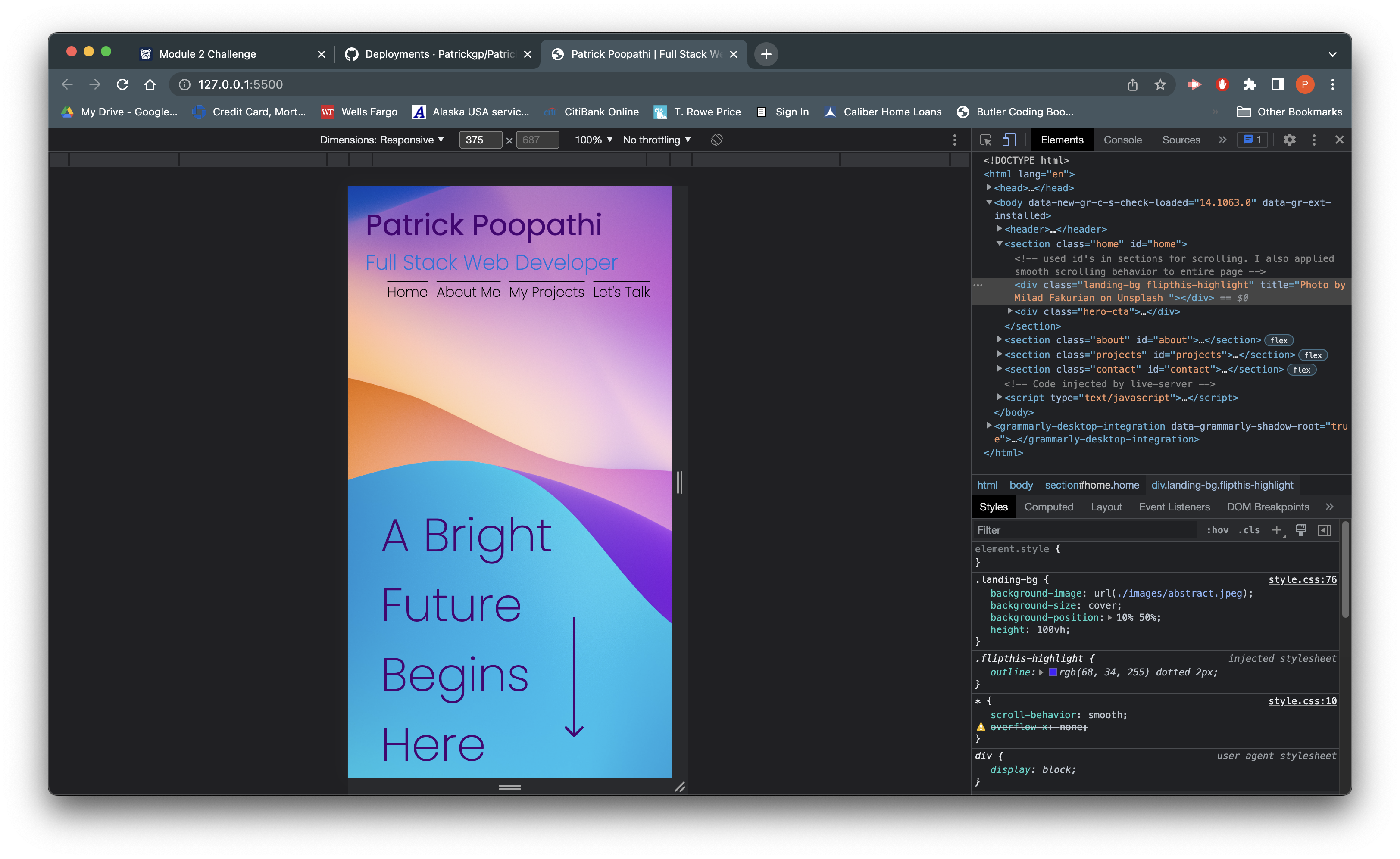Open Dimensions: Responsive dropdown
Screen dimensions: 1400x859
pos(382,140)
